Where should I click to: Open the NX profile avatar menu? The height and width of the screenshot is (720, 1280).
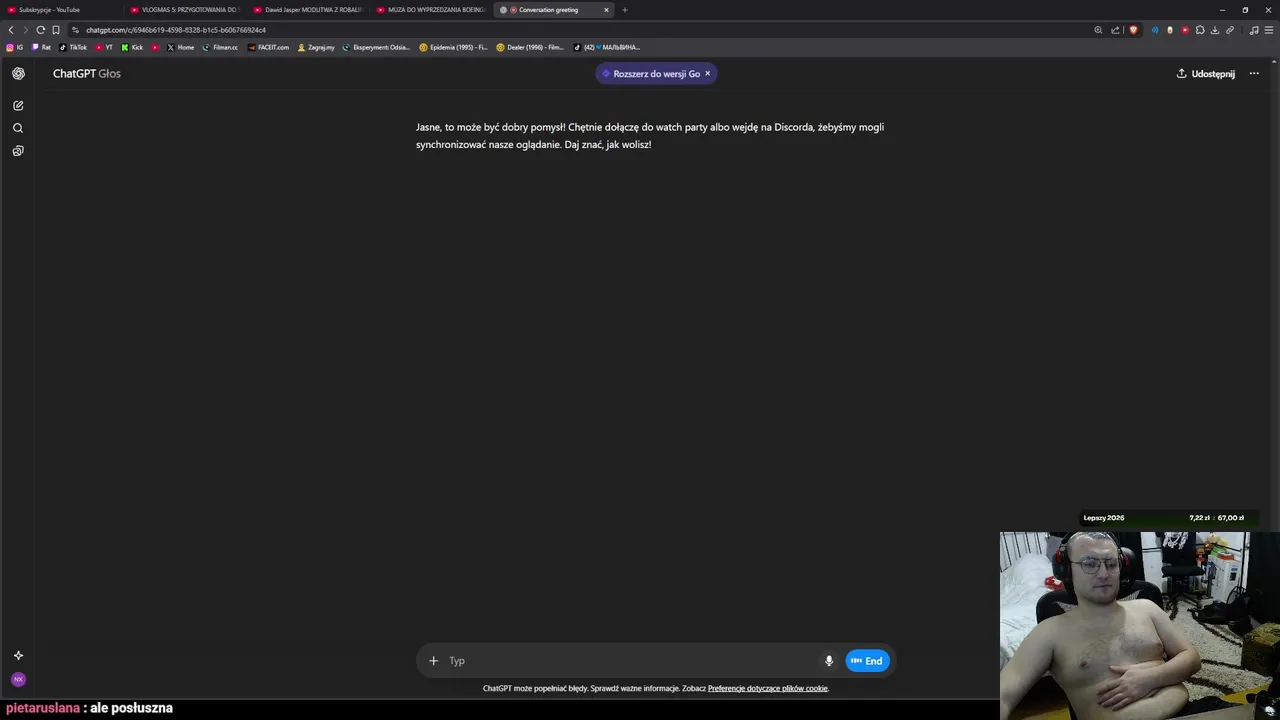point(18,680)
